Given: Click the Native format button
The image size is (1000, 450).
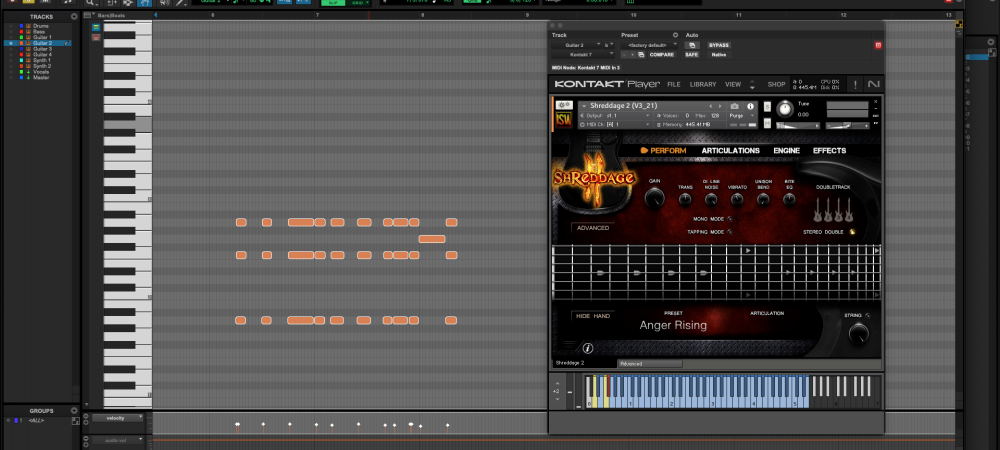Looking at the screenshot, I should click(719, 55).
